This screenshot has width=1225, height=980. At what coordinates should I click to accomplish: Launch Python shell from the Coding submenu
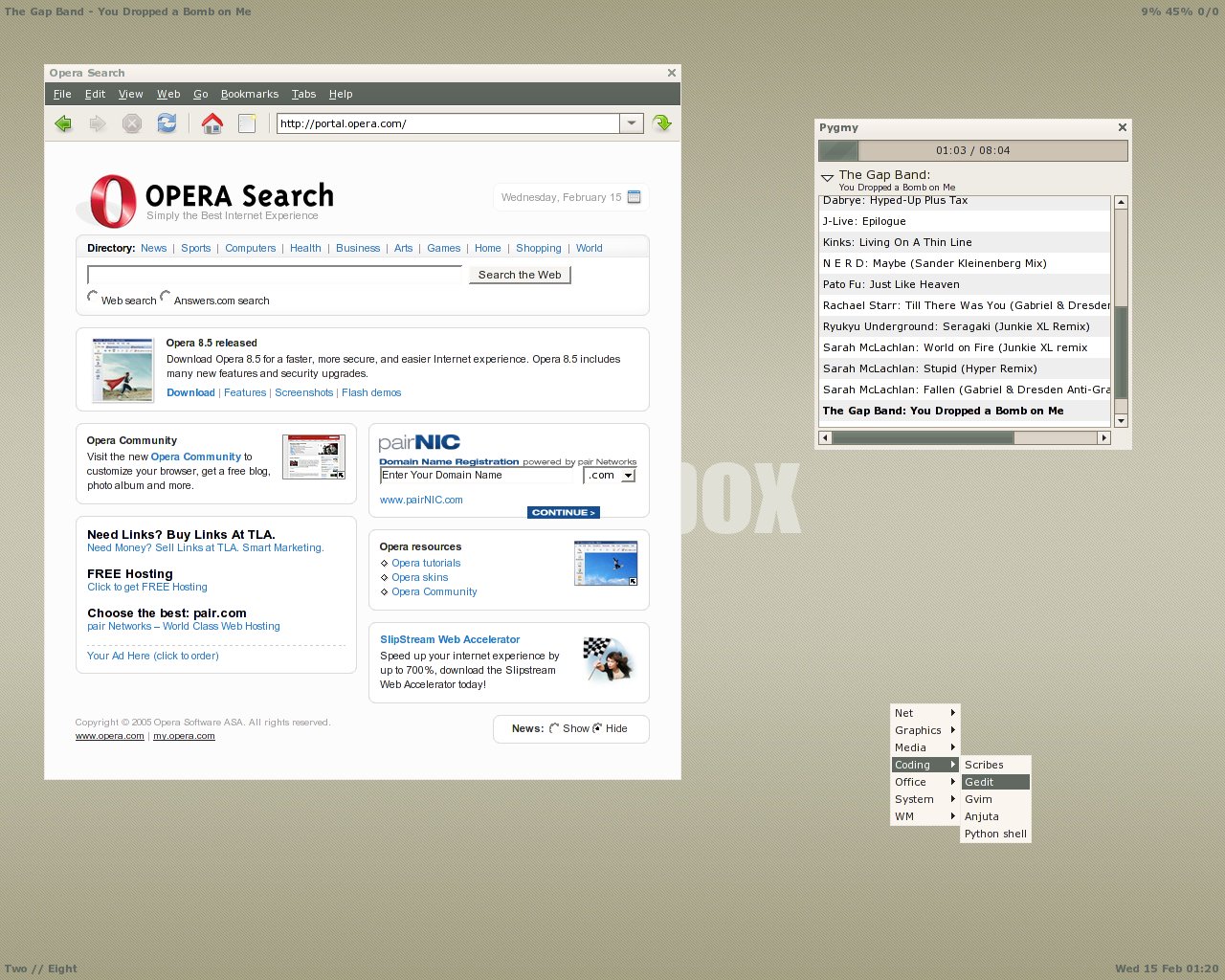tap(995, 834)
